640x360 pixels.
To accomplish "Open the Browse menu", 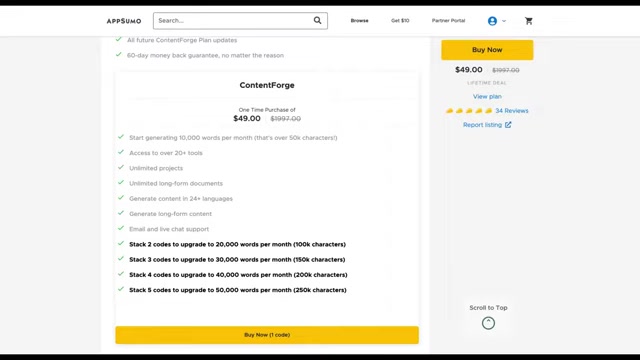I will pos(359,20).
